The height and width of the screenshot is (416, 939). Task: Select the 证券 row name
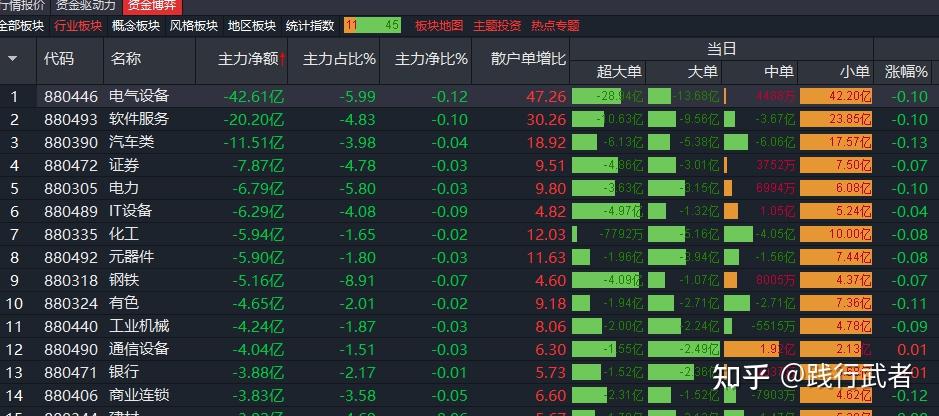(x=124, y=165)
